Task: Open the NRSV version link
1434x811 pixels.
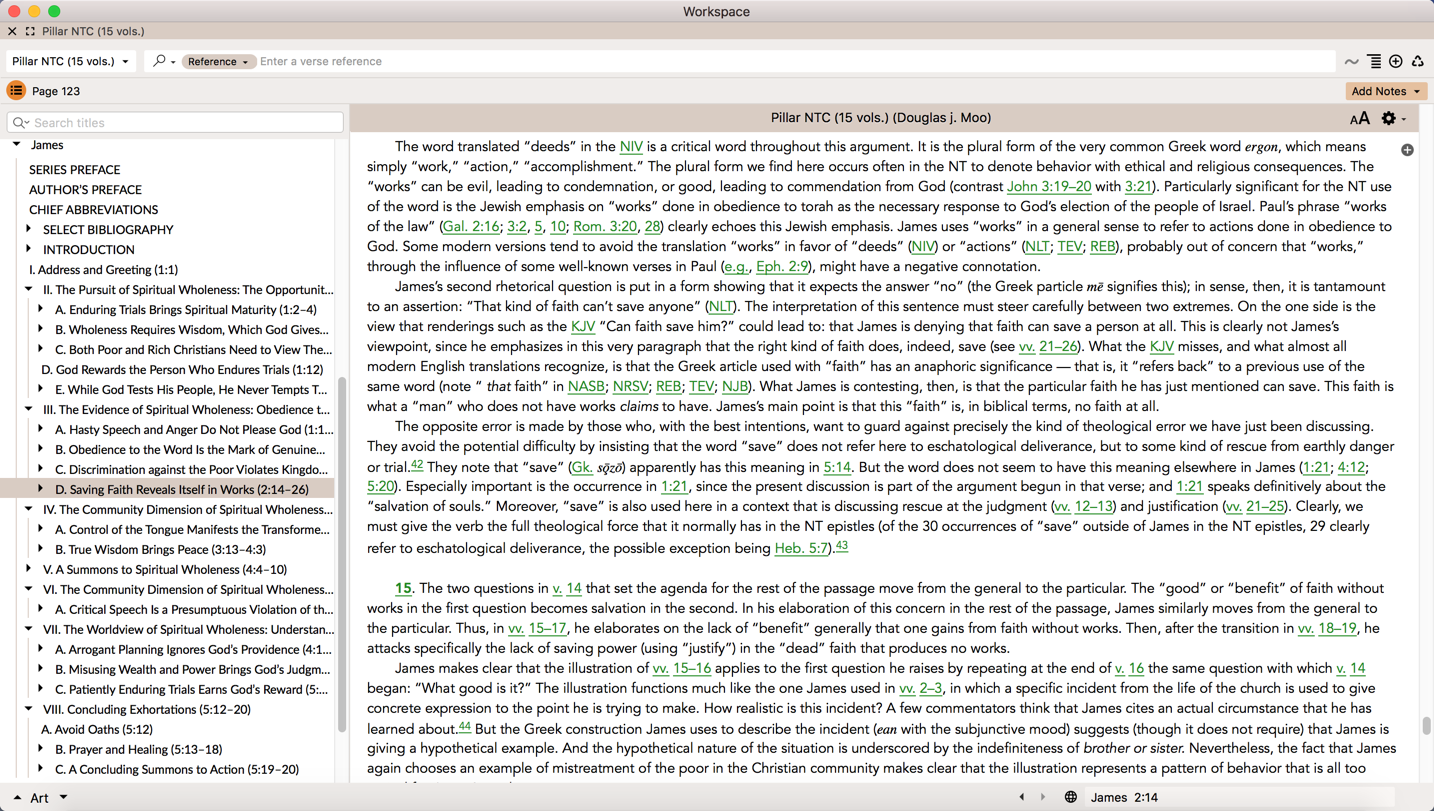Action: click(630, 386)
